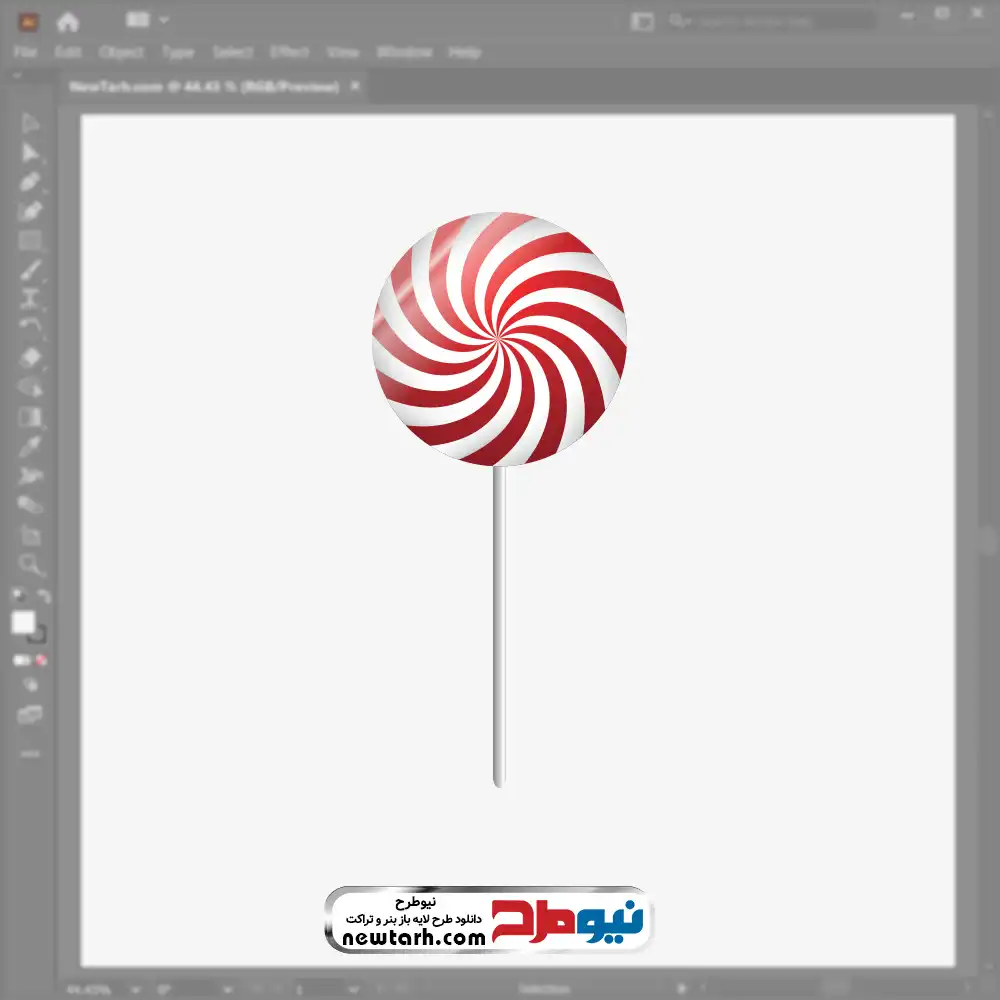Choose the Rectangle tool in toolbar
Screen dimensions: 1000x1000
(x=30, y=241)
